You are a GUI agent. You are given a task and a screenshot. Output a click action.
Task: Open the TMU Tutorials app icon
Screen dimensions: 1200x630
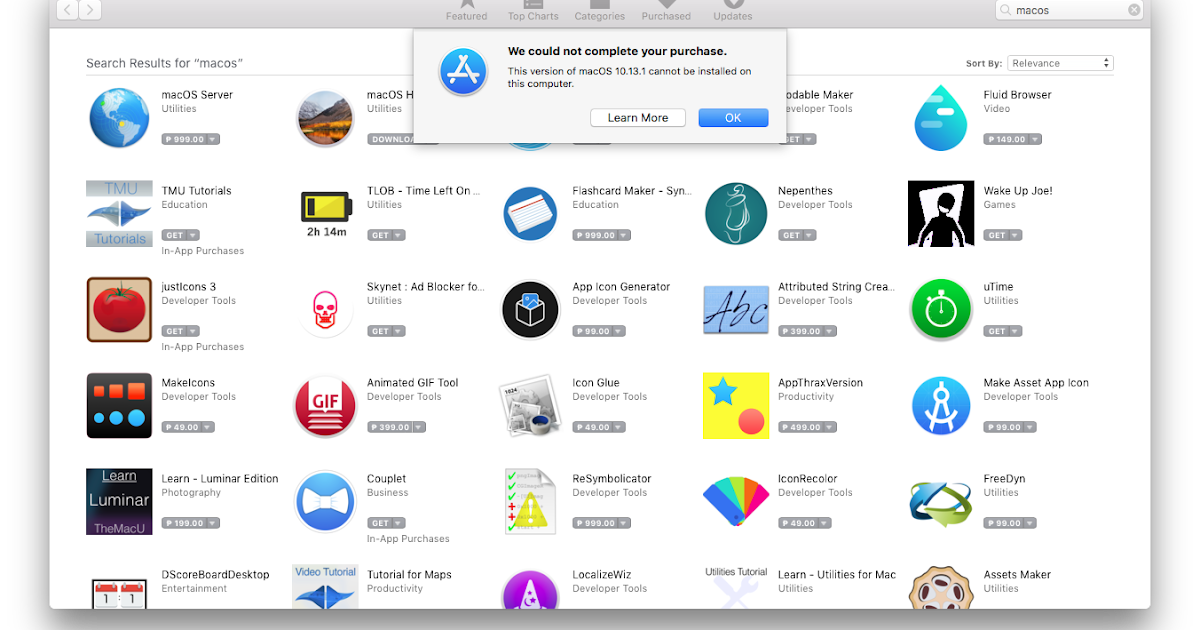point(119,214)
